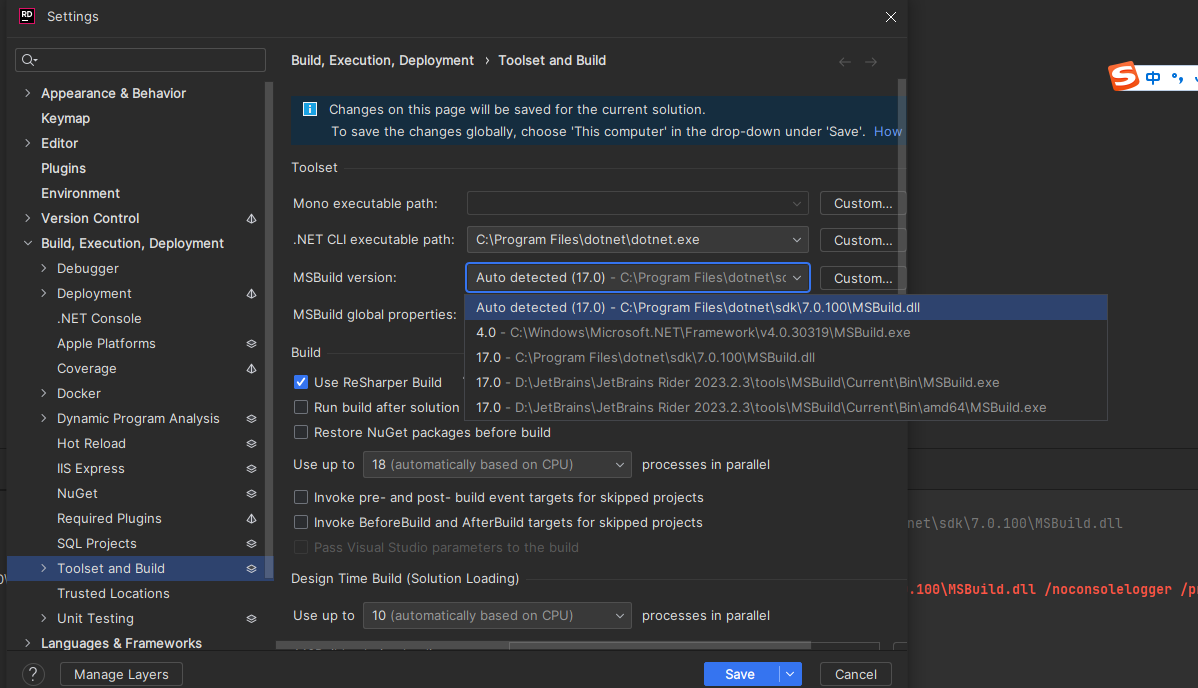Expand the Editor tree node
The width and height of the screenshot is (1198, 688).
point(28,143)
